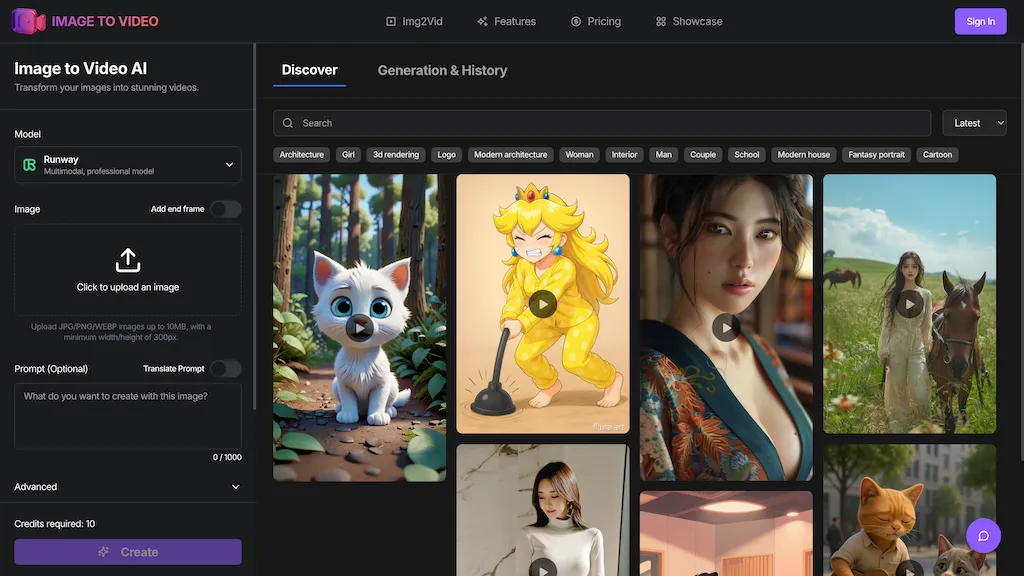Click the prompt text area
The height and width of the screenshot is (576, 1024).
(x=128, y=416)
